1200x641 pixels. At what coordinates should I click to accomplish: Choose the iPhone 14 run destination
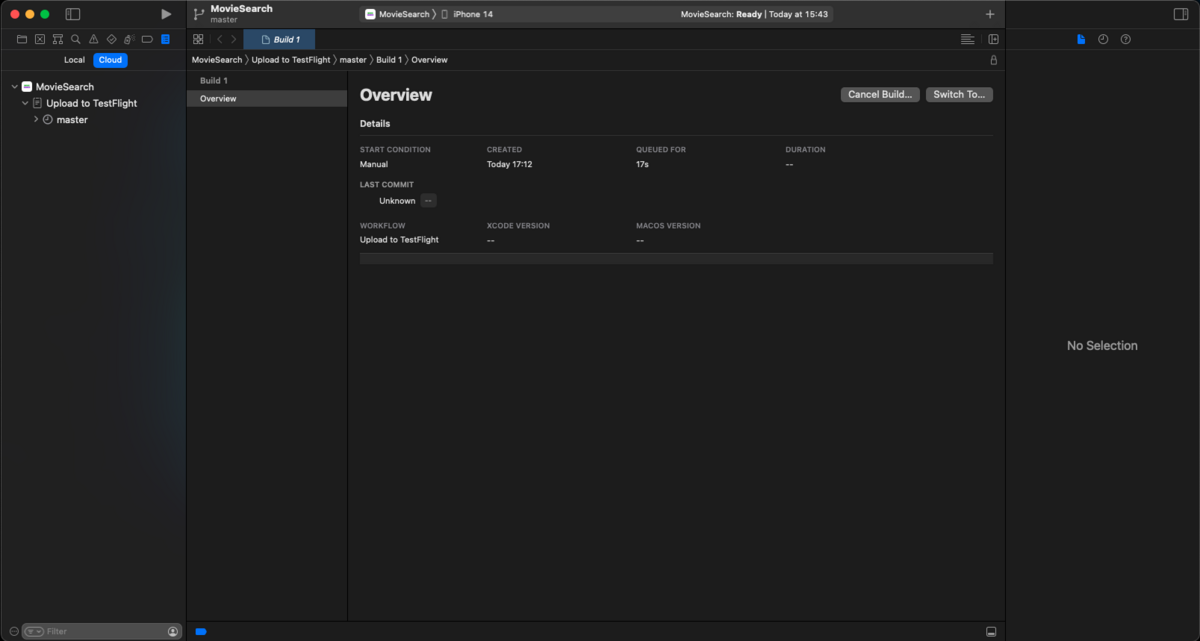click(x=467, y=14)
